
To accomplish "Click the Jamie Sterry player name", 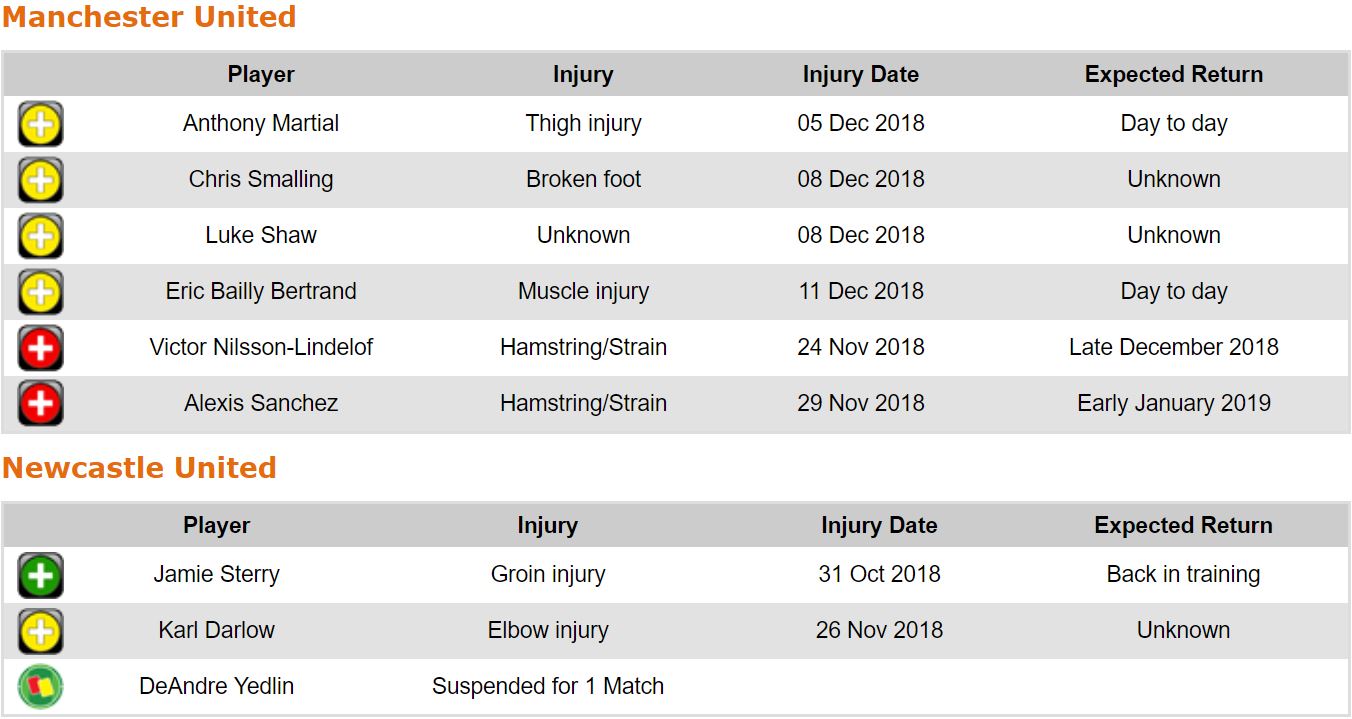I will [x=216, y=575].
